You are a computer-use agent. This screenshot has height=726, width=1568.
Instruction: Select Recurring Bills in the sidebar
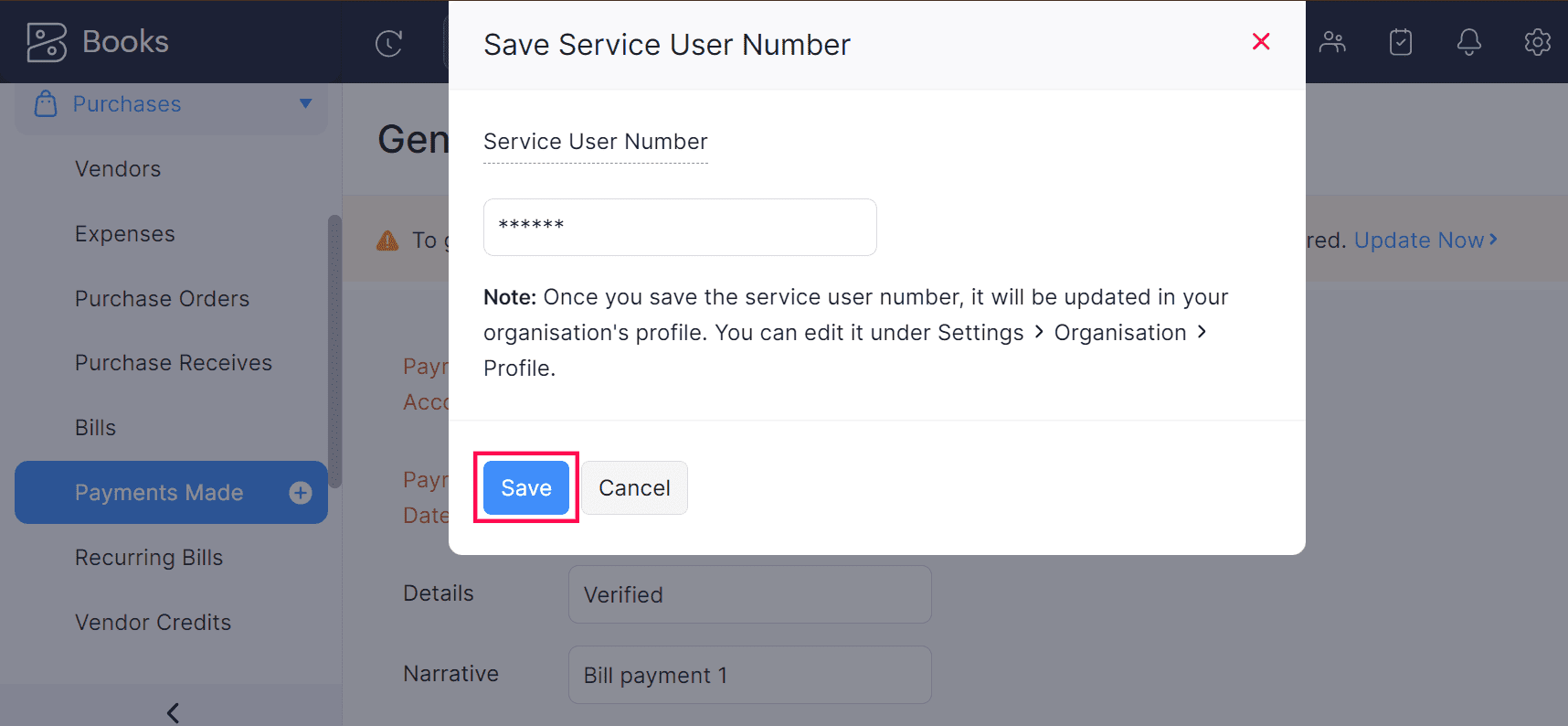click(149, 558)
